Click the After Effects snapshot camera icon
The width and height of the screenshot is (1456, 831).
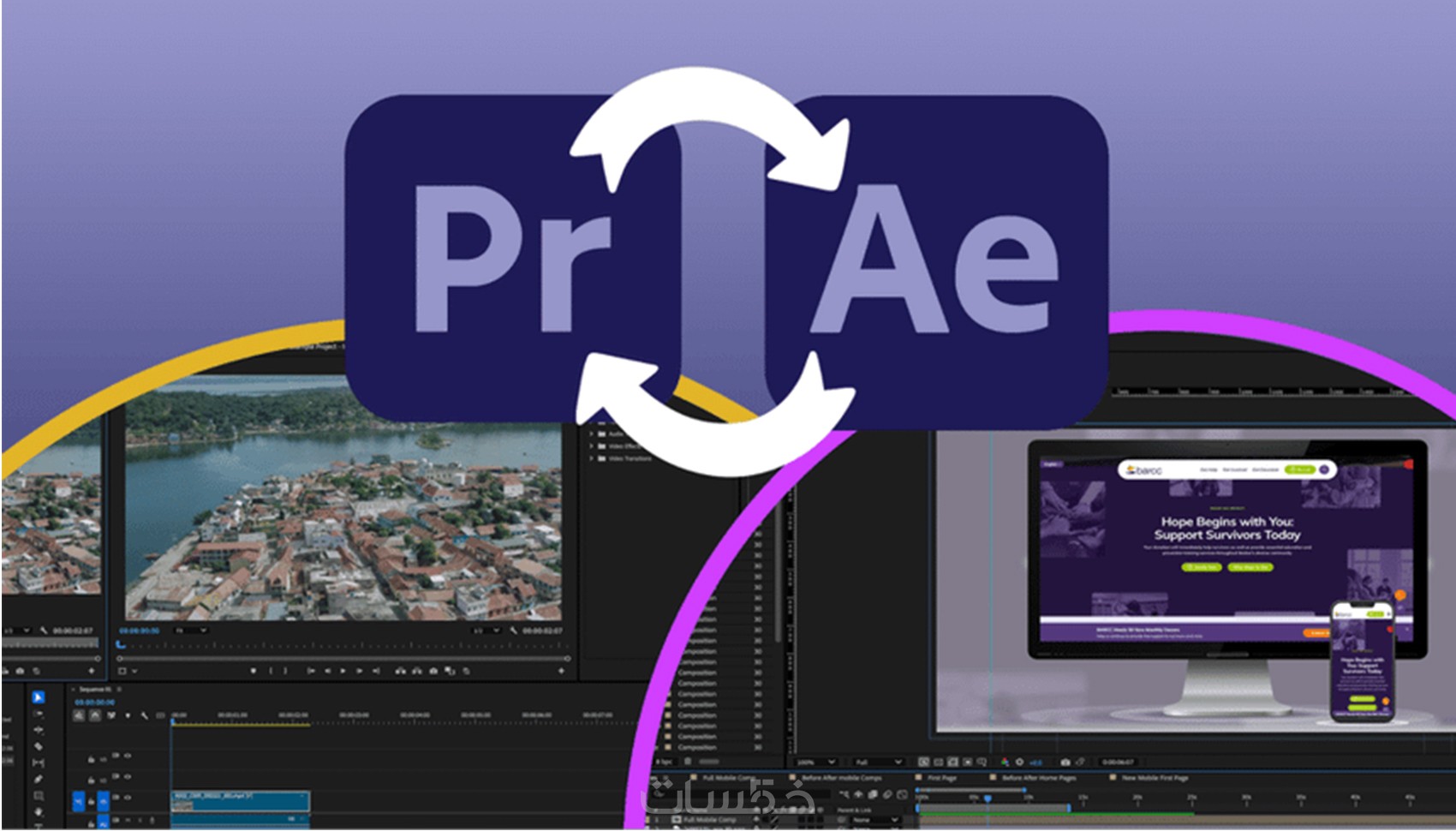coord(1065,762)
